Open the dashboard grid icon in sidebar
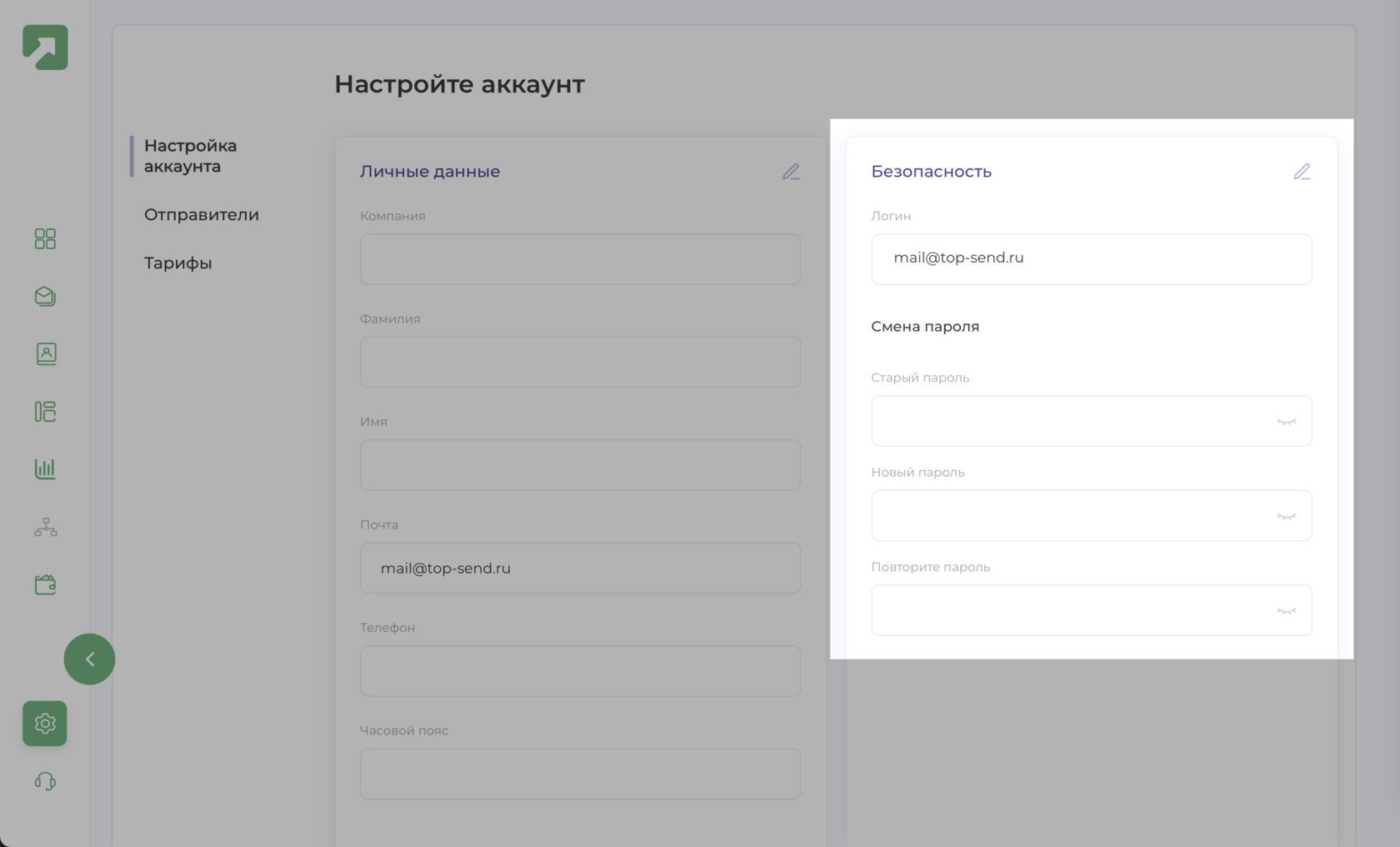Image resolution: width=1400 pixels, height=847 pixels. tap(45, 239)
